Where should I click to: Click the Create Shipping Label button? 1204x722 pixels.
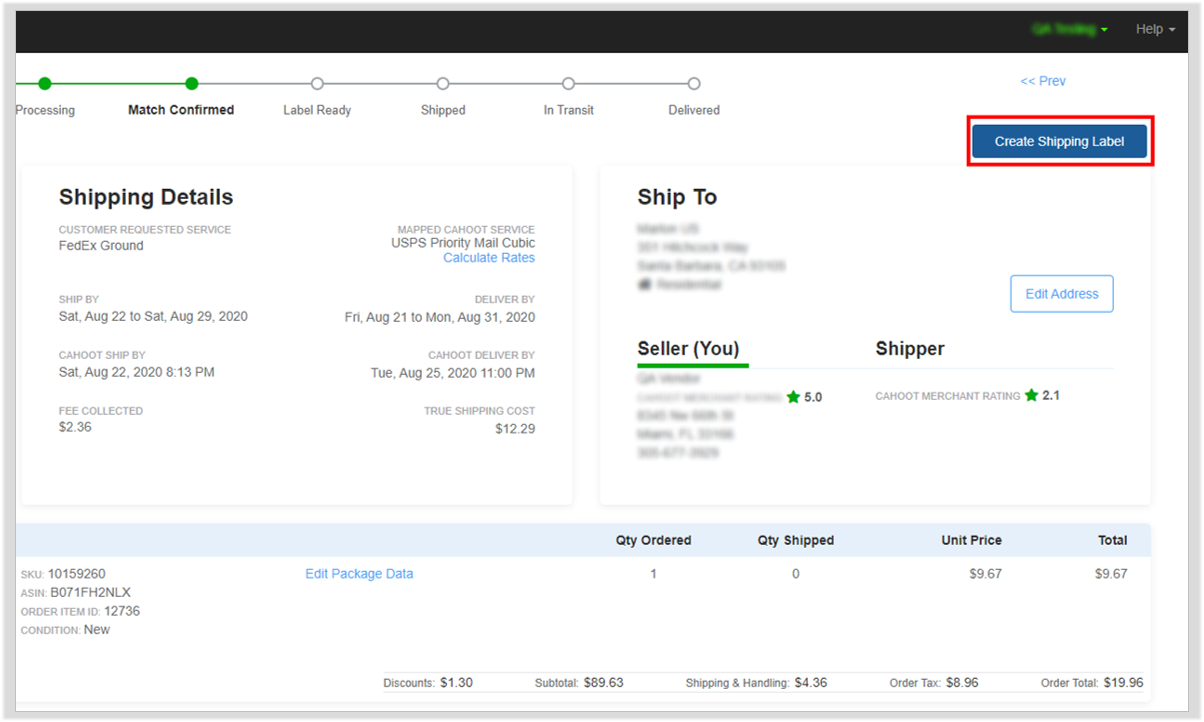point(1060,141)
